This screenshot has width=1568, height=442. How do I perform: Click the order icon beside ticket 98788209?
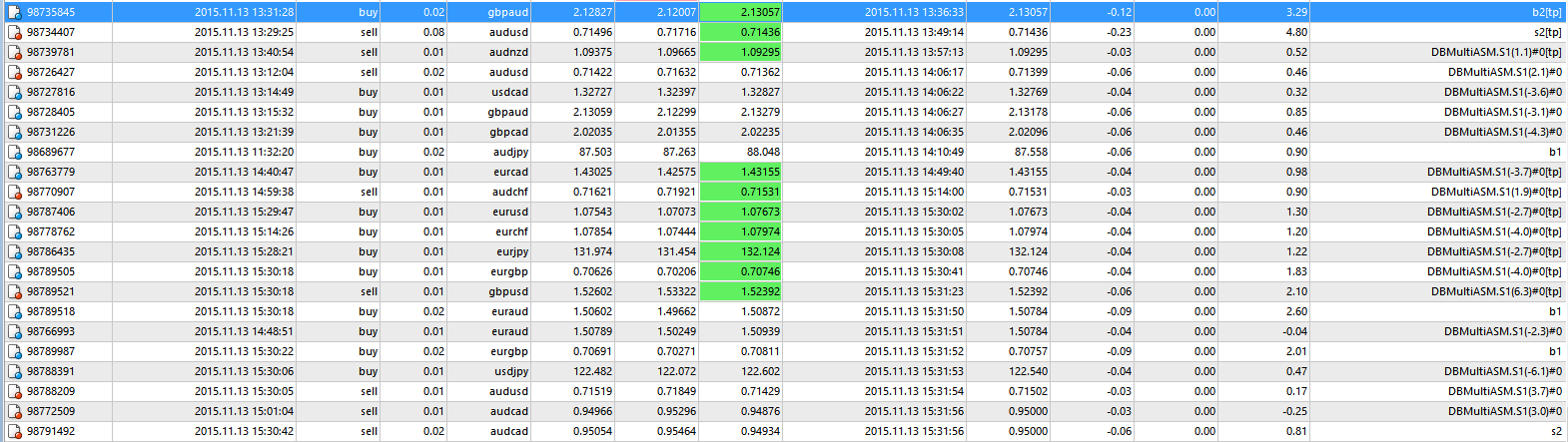point(15,391)
